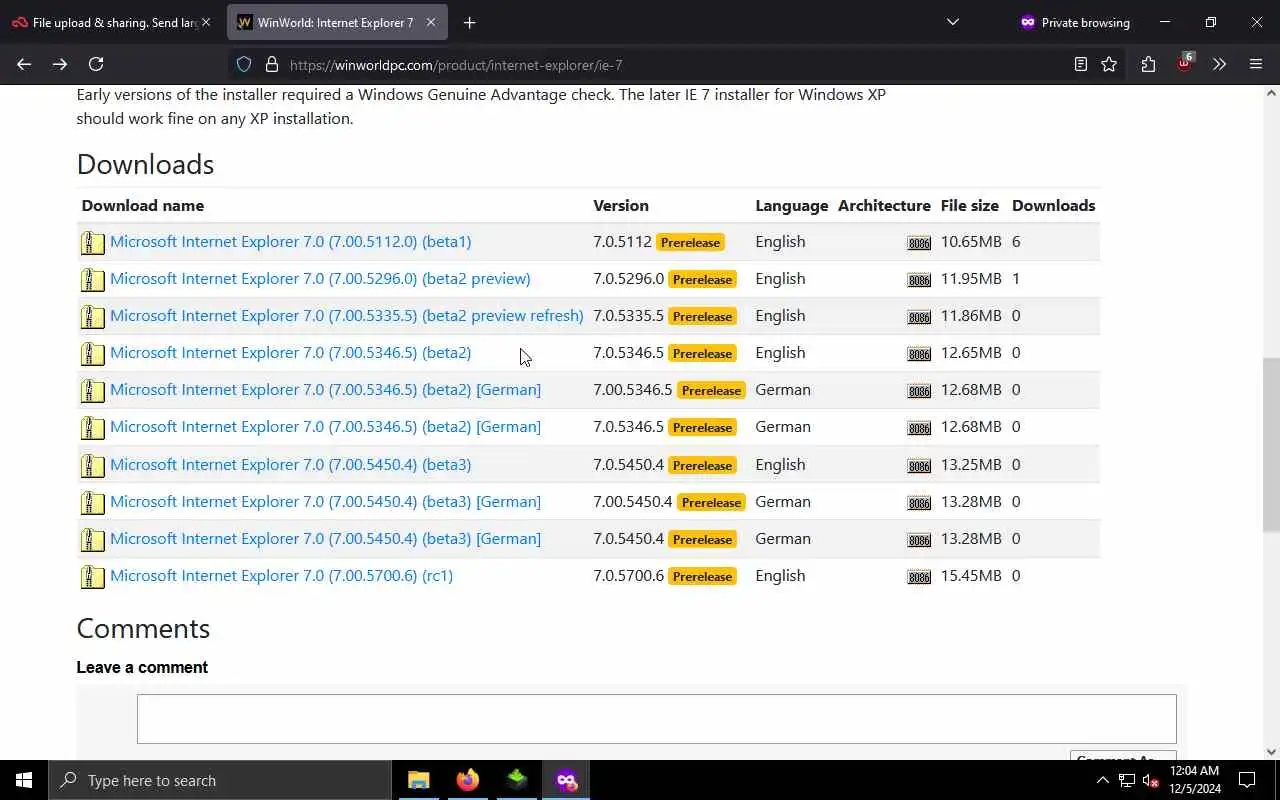Open the 7.00.5346.5 (beta2) English link

pyautogui.click(x=290, y=352)
